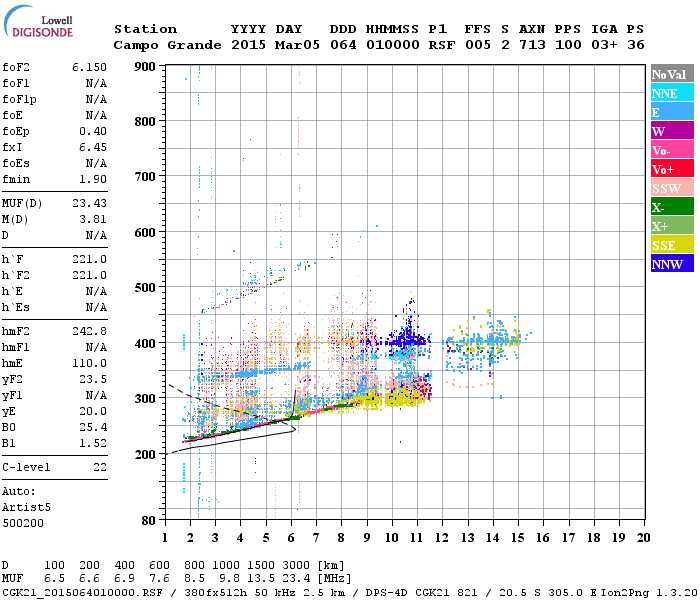Click the hmF2 value 242.8
The image size is (700, 600).
(89, 331)
